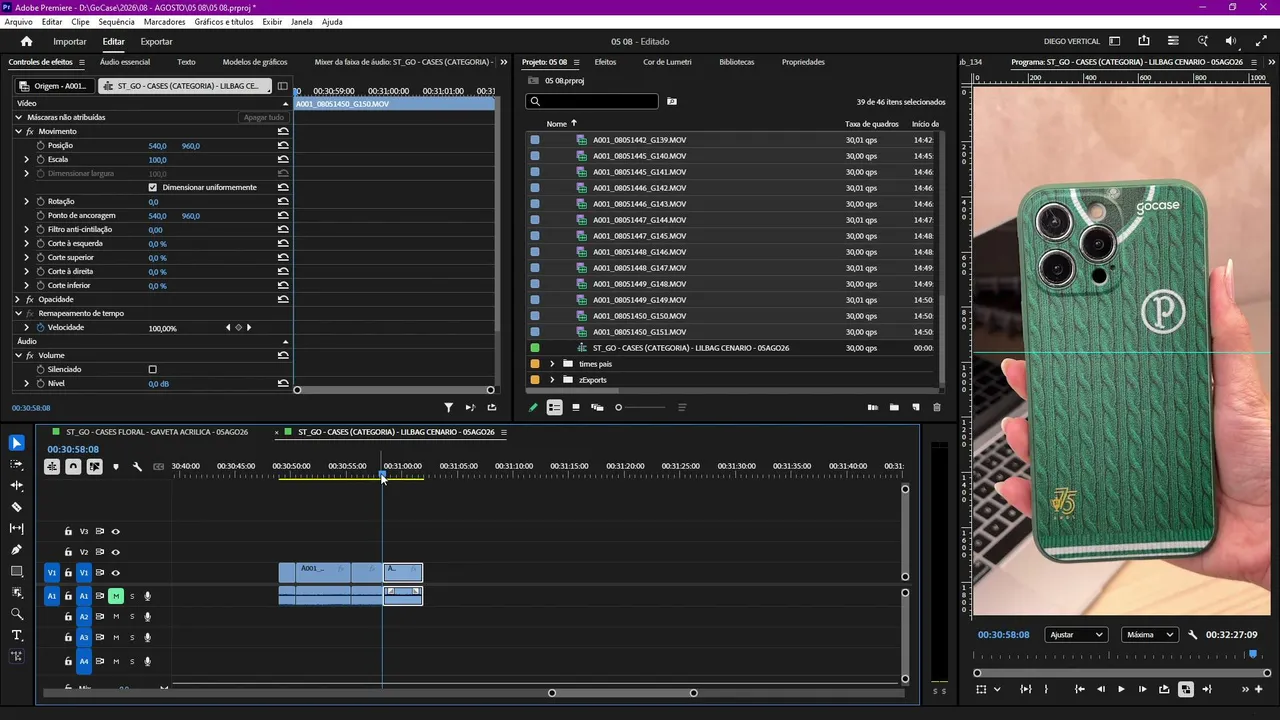Reset the Posição parameter
Screen dimensions: 1280x720
pyautogui.click(x=284, y=146)
